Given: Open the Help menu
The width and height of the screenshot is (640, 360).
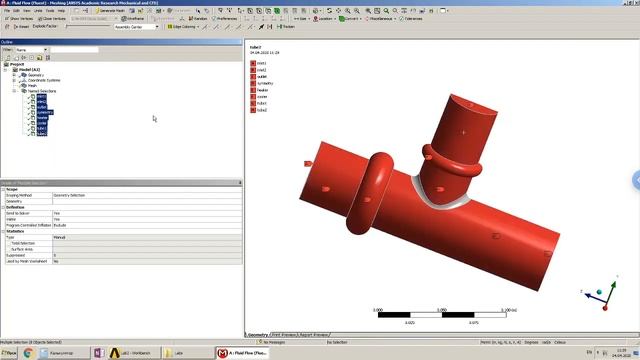Looking at the screenshot, I should tap(61, 11).
